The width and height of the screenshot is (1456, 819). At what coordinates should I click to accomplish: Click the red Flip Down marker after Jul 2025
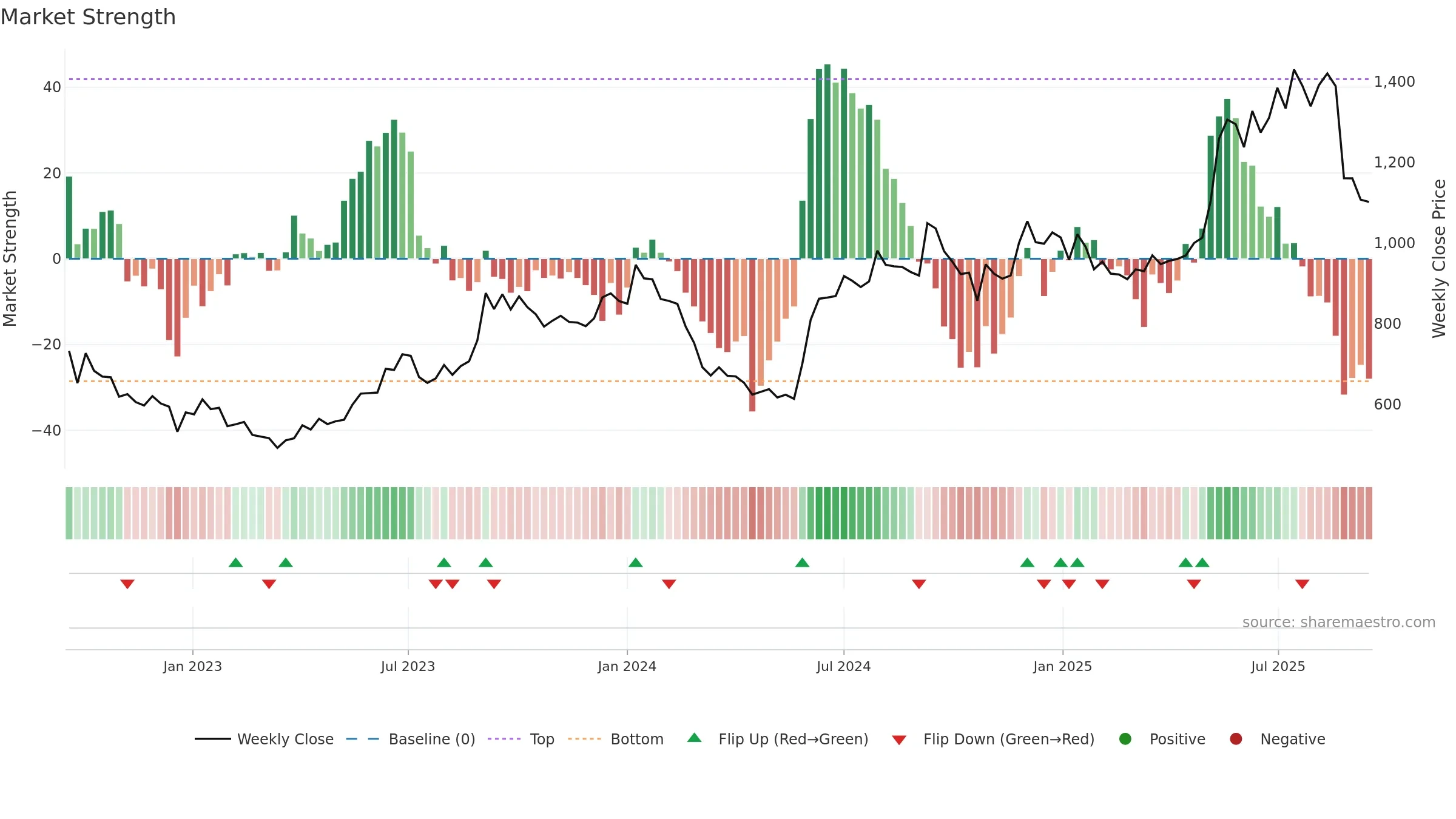(x=1303, y=584)
